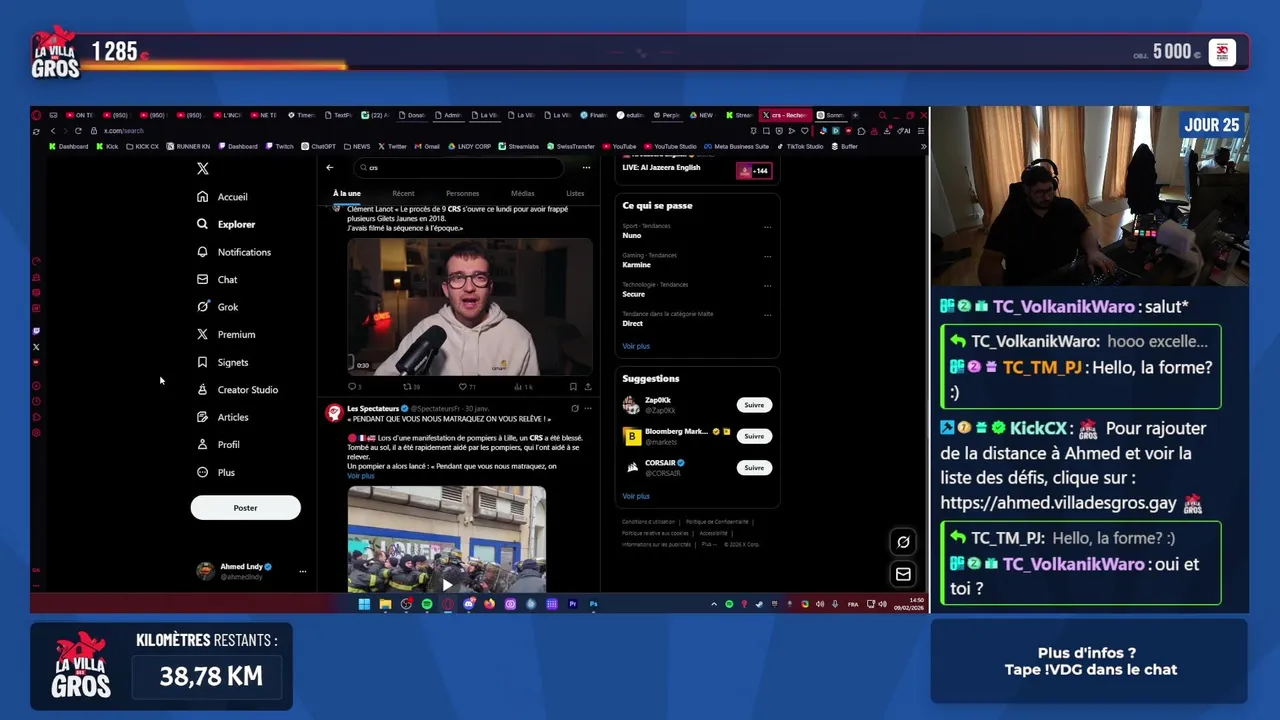Viewport: 1280px width, 720px height.
Task: Click Voir plus under Suggestions
Action: click(x=636, y=496)
